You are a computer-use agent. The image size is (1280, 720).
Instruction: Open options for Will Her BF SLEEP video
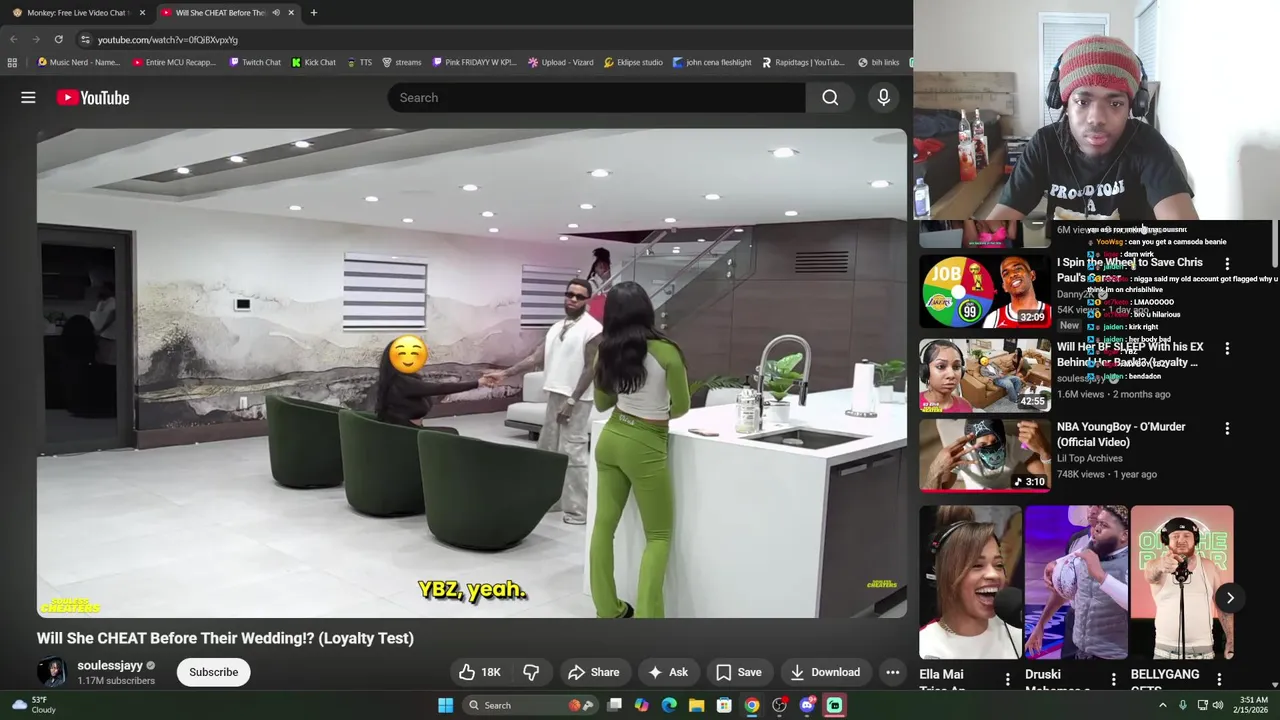[1227, 348]
